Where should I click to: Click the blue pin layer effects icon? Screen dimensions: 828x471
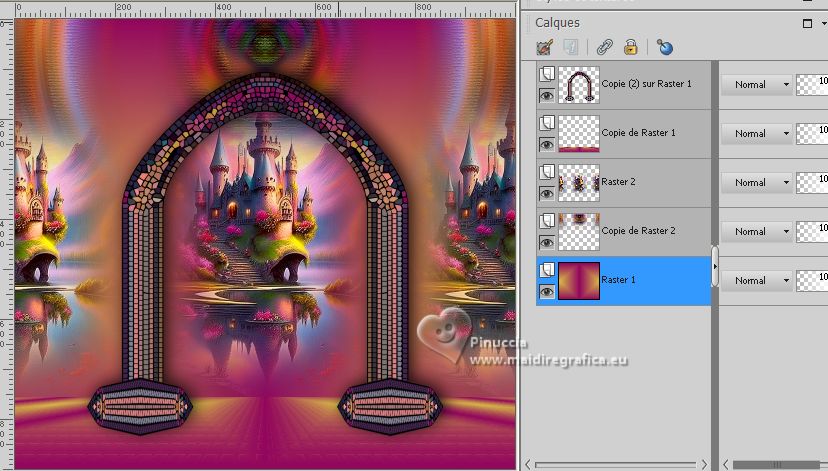(x=665, y=48)
